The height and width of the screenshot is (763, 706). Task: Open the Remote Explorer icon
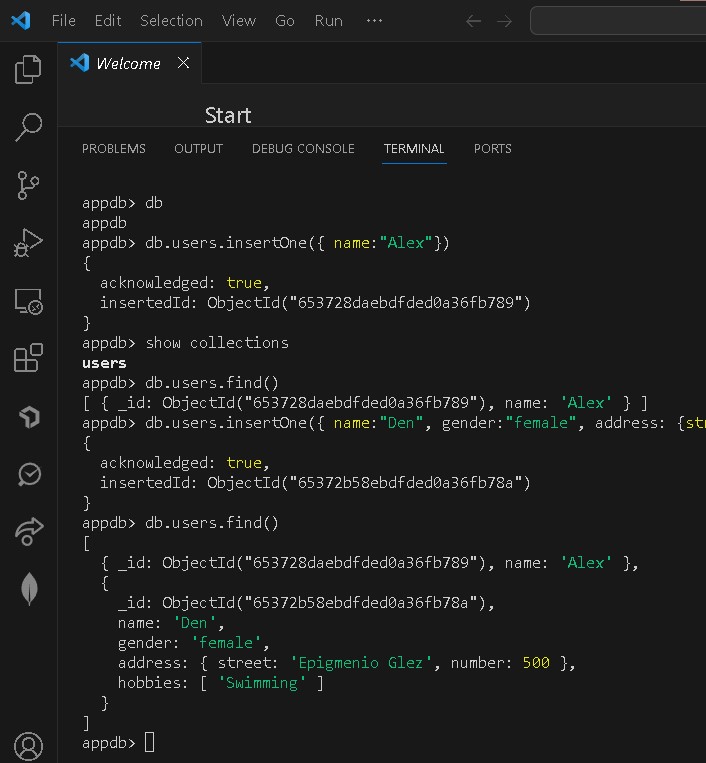click(28, 301)
